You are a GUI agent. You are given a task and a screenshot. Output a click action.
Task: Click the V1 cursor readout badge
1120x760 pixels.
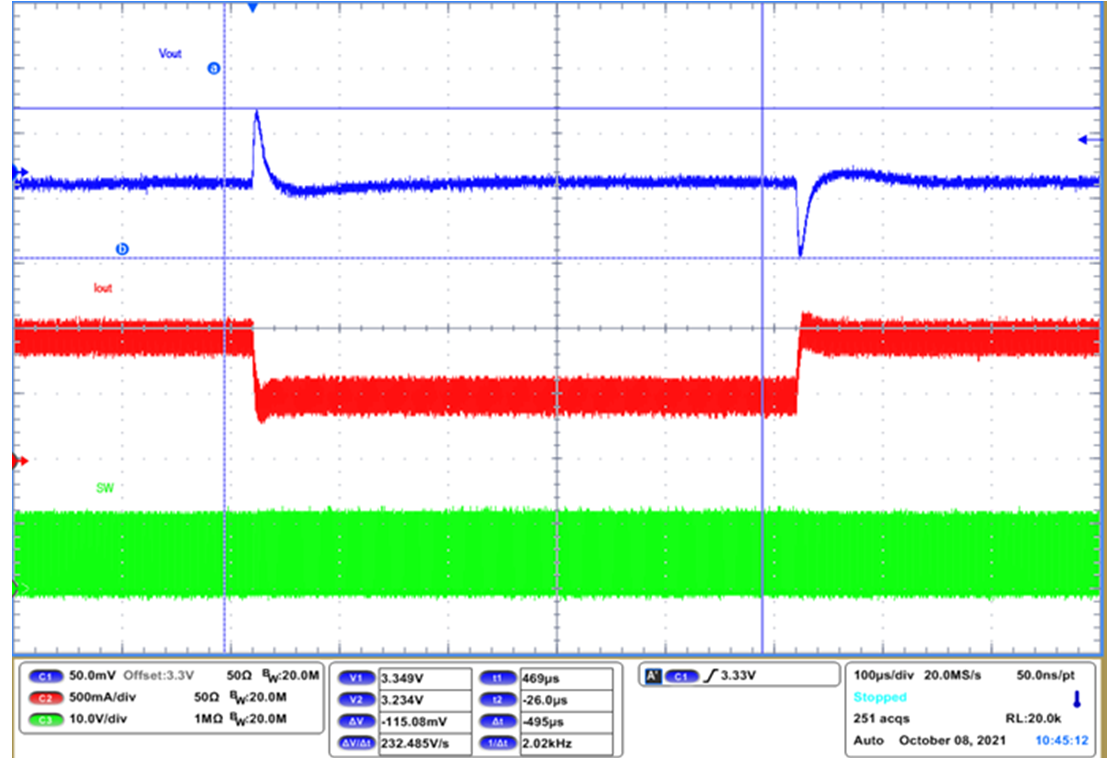pos(355,676)
